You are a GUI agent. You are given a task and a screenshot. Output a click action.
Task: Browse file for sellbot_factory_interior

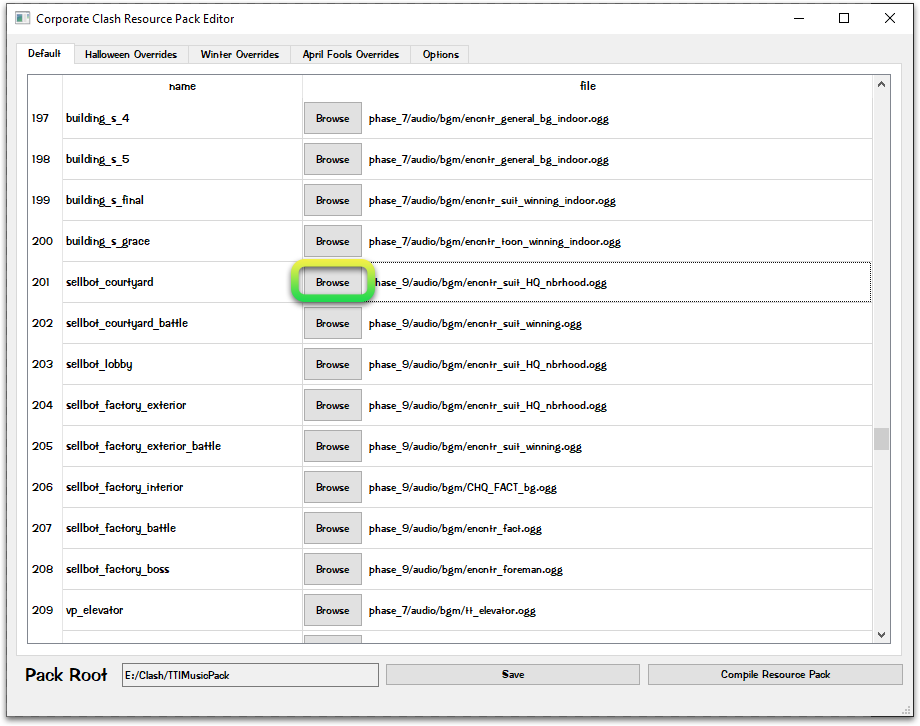[333, 488]
